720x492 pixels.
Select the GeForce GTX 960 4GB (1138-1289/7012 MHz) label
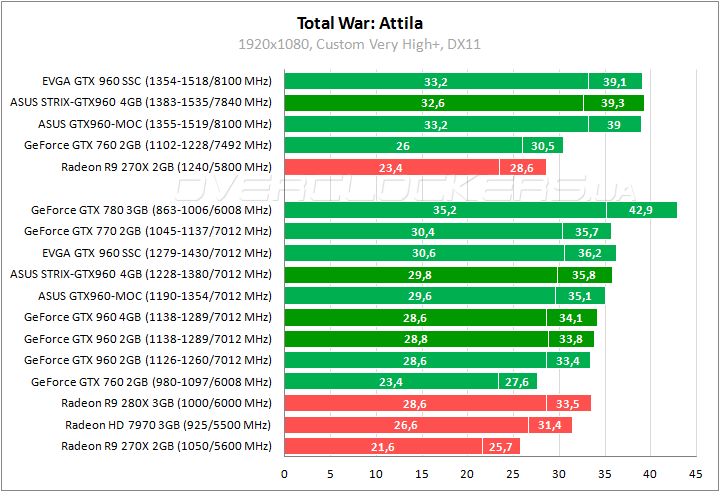click(x=148, y=317)
